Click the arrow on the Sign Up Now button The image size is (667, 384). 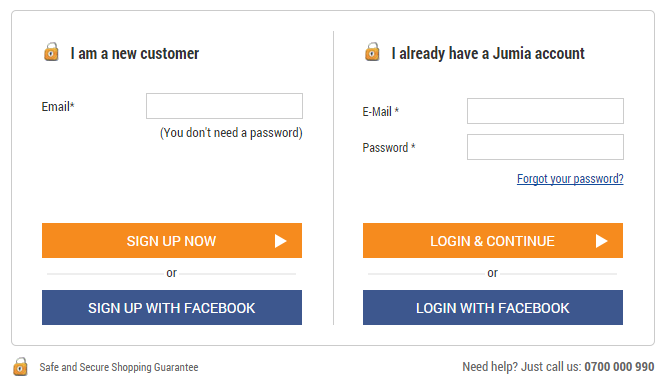coord(280,241)
